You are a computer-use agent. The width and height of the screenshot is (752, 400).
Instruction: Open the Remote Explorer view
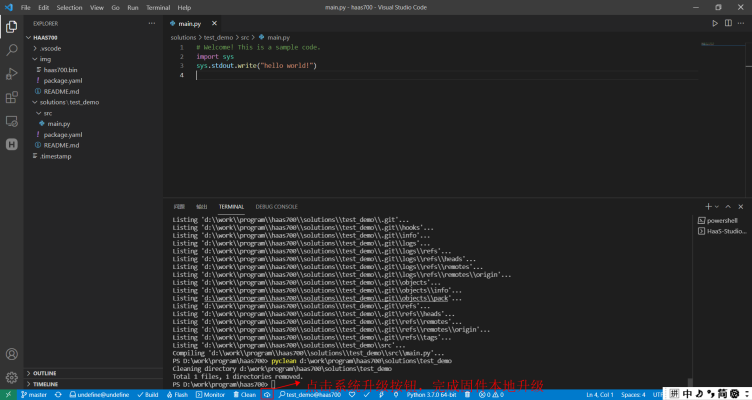pos(12,121)
